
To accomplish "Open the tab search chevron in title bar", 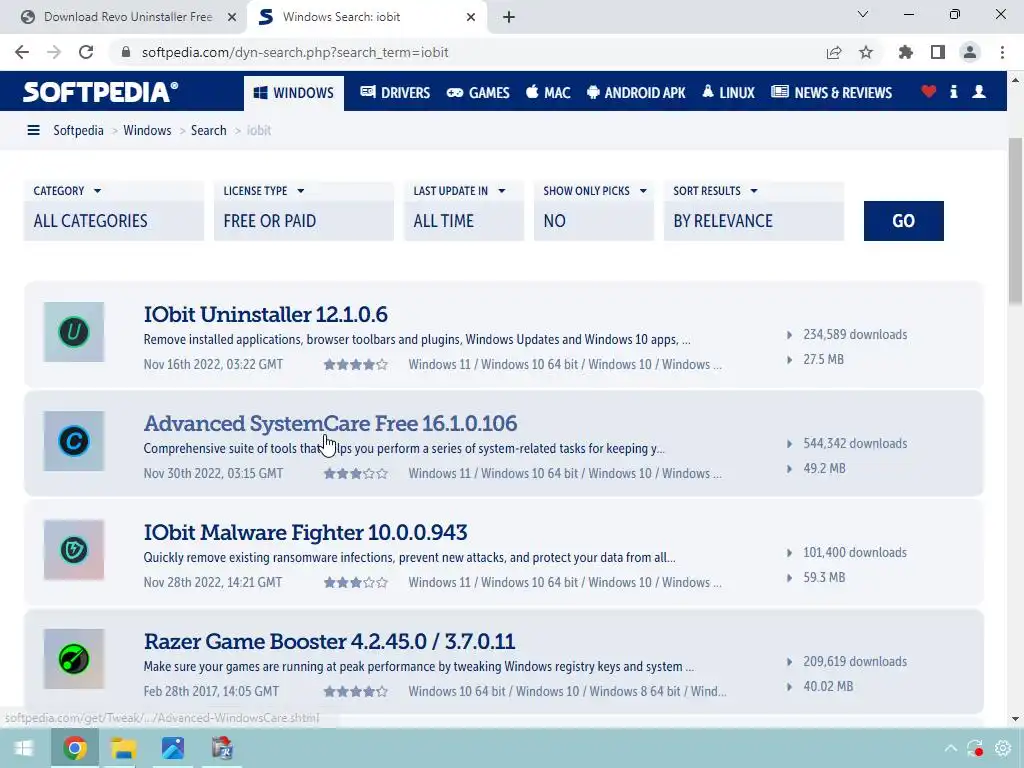I will coord(863,14).
